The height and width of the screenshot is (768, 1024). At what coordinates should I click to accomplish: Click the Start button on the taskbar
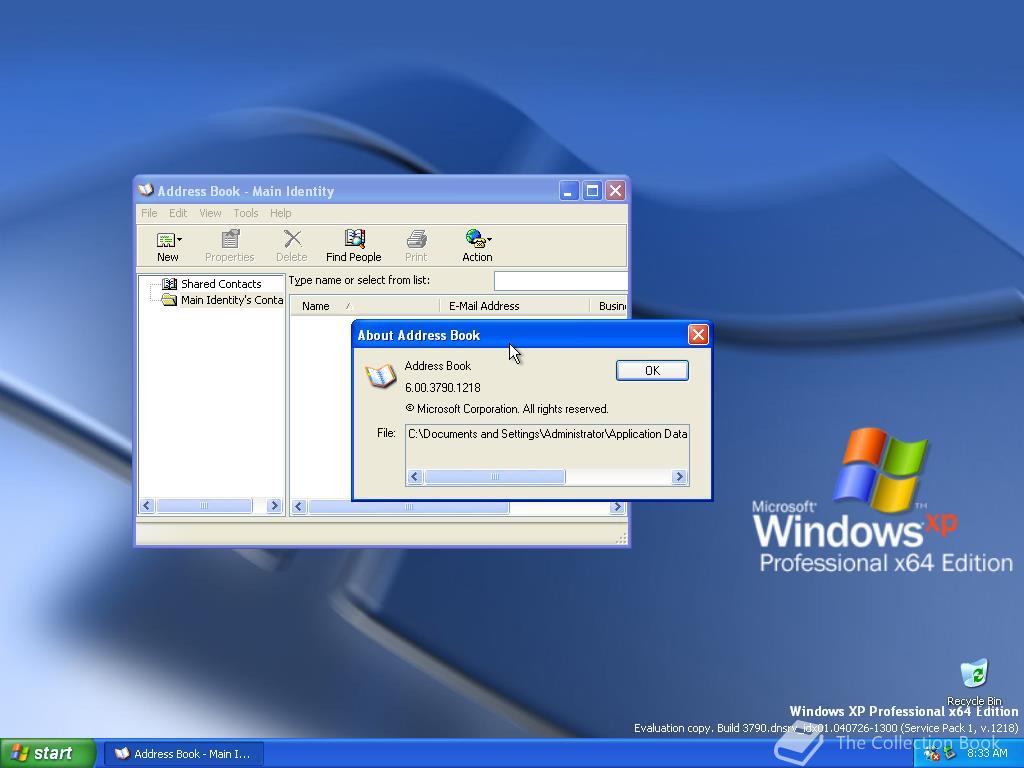(42, 753)
